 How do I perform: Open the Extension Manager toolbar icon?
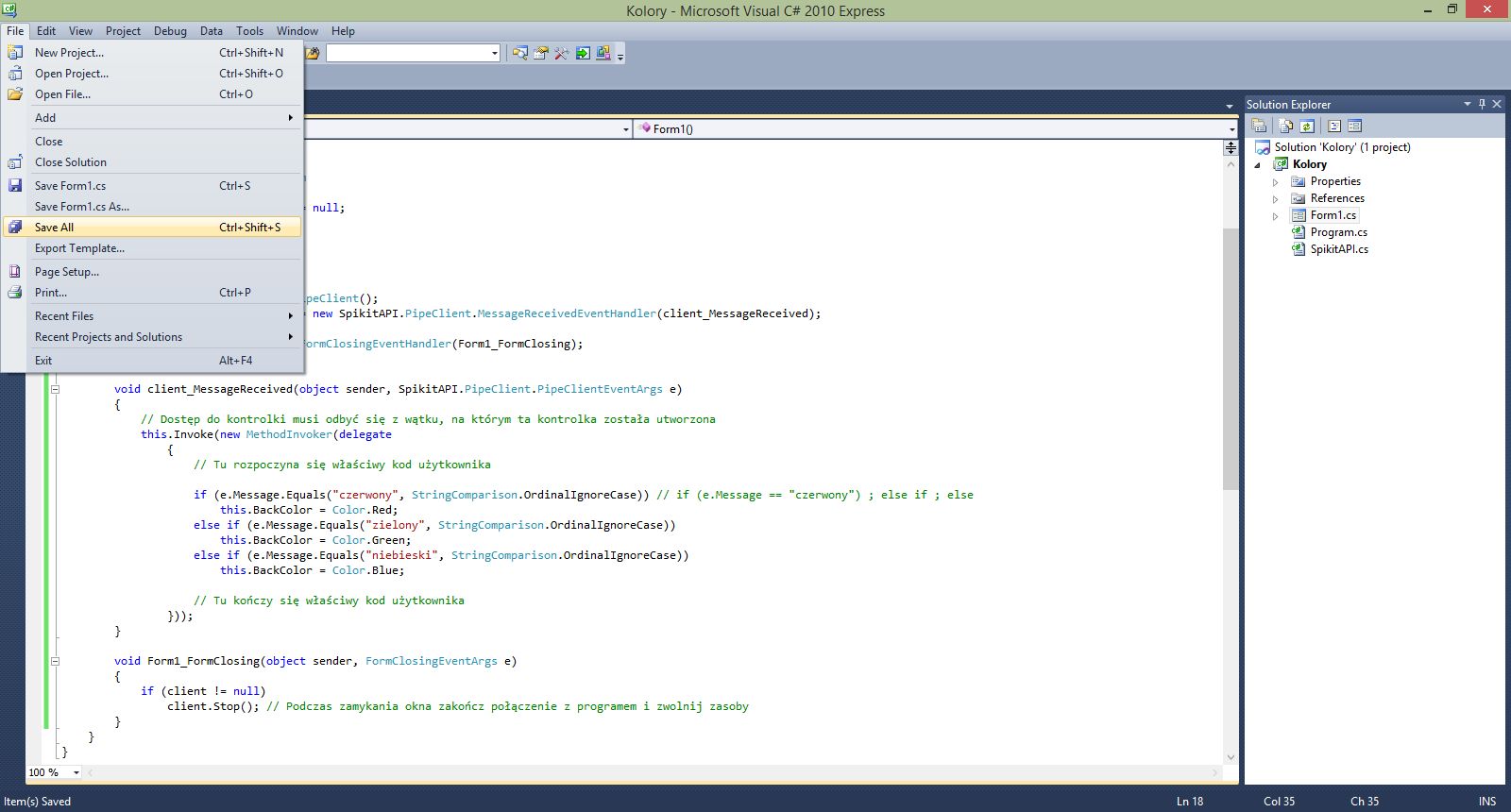603,53
